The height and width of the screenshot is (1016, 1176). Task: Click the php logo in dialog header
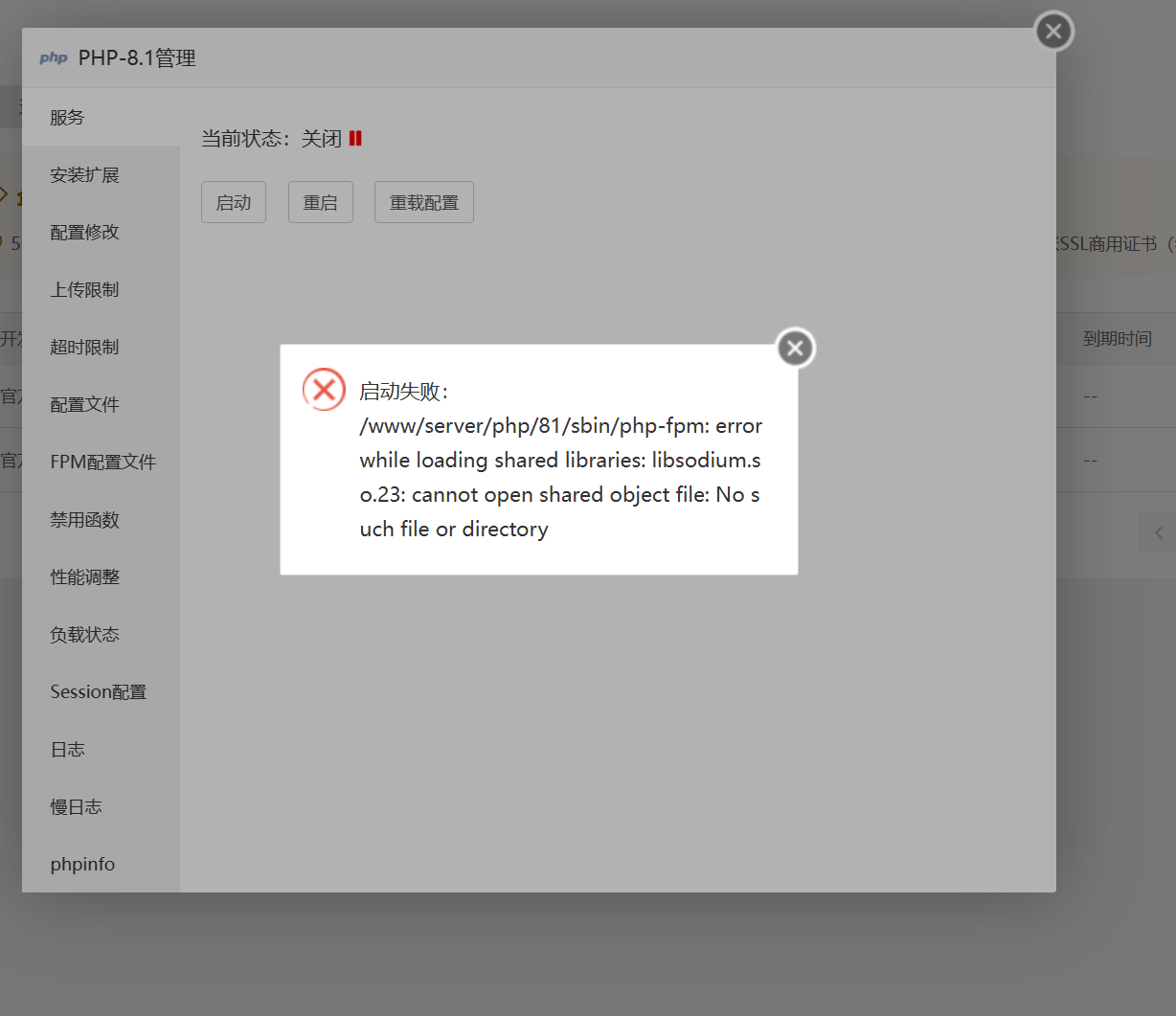(x=54, y=58)
